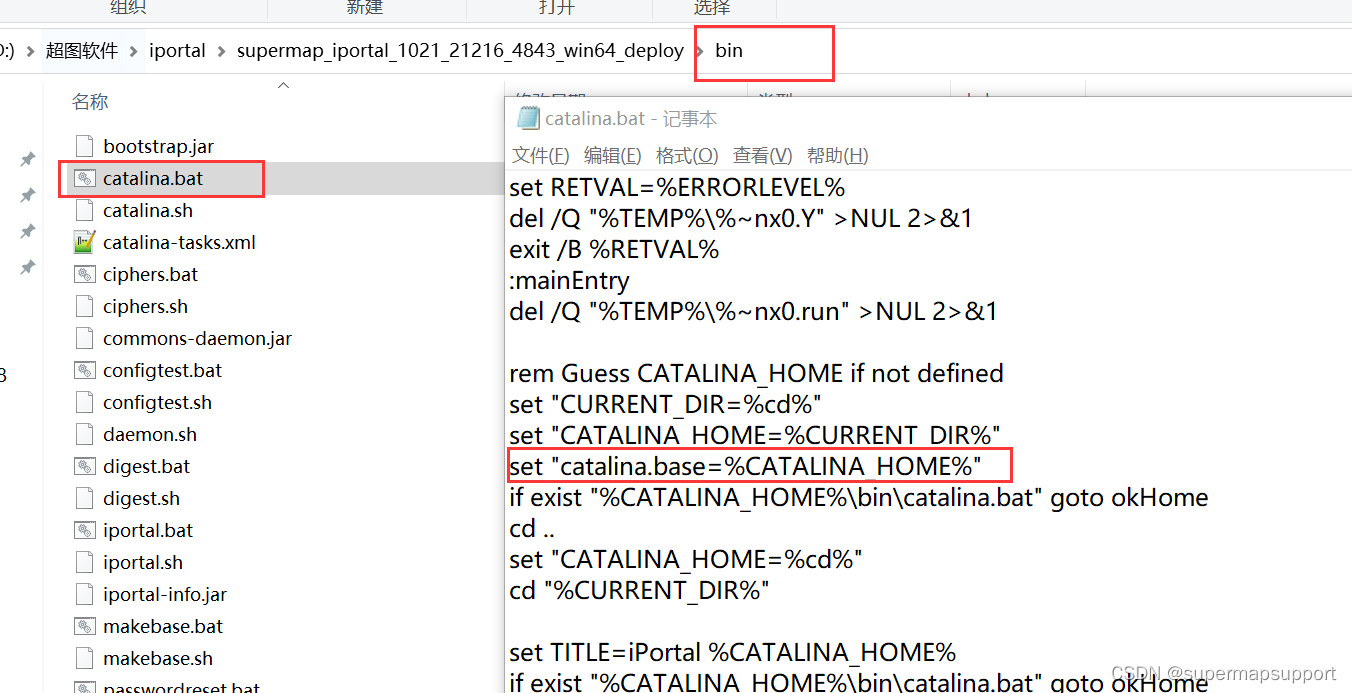
Task: Open the 帮助(H) menu in Notepad
Action: [x=838, y=155]
